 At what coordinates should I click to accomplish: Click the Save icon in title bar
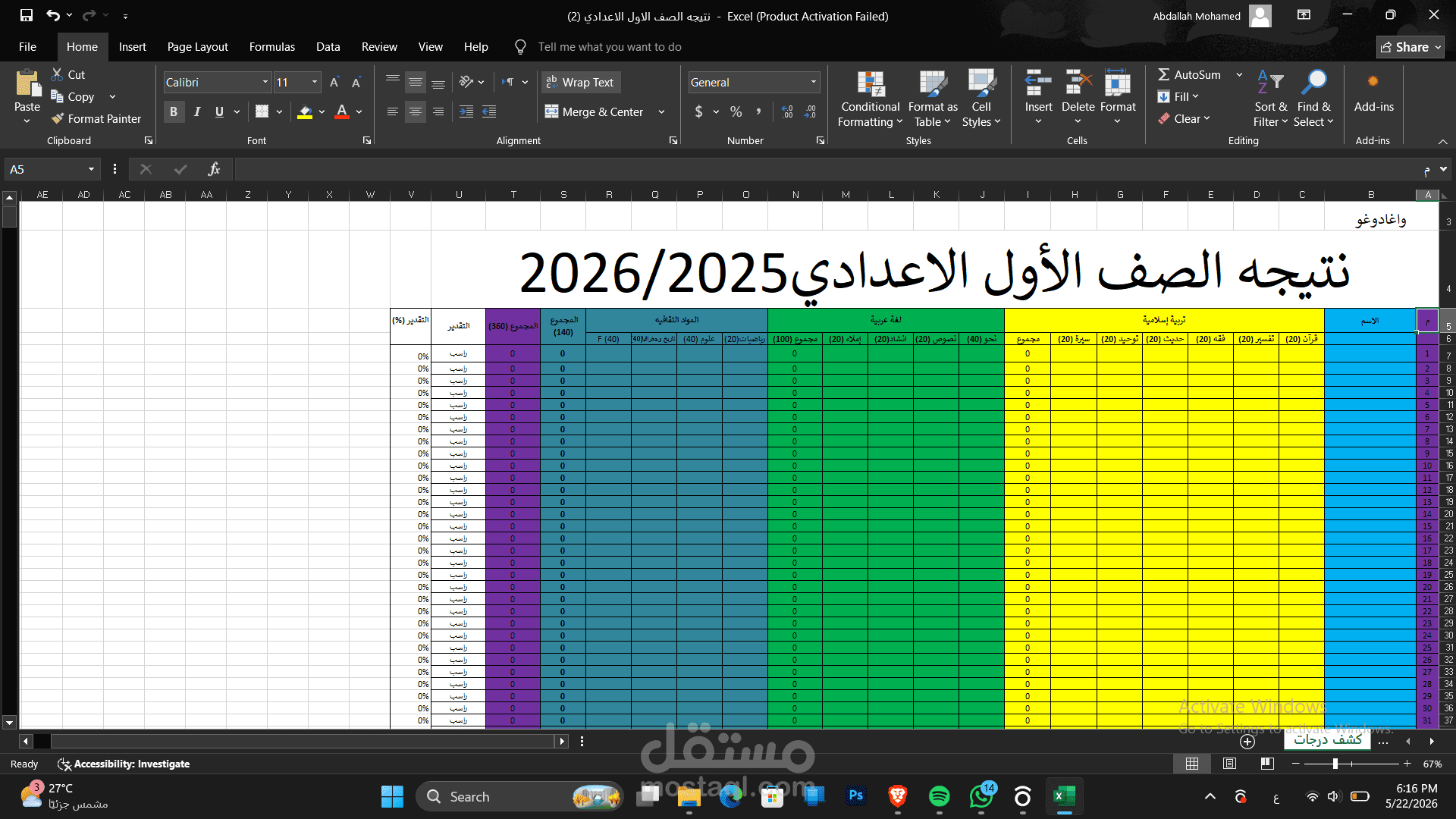(x=27, y=15)
